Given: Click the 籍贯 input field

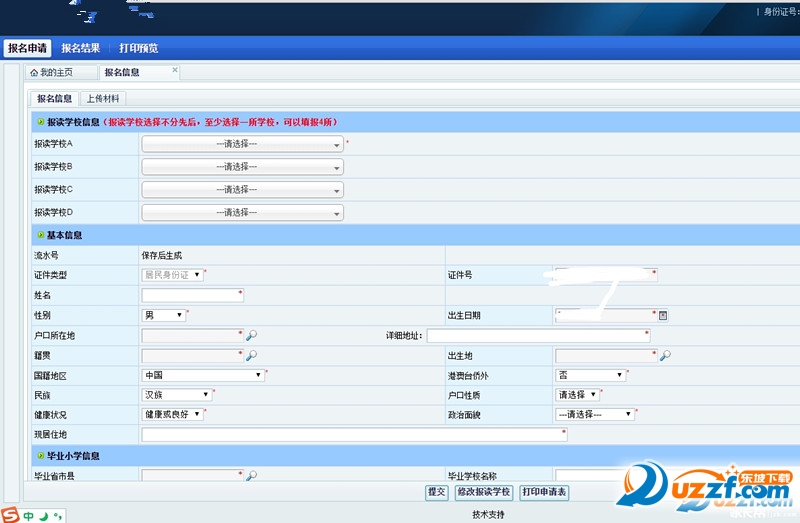Looking at the screenshot, I should click(x=192, y=355).
